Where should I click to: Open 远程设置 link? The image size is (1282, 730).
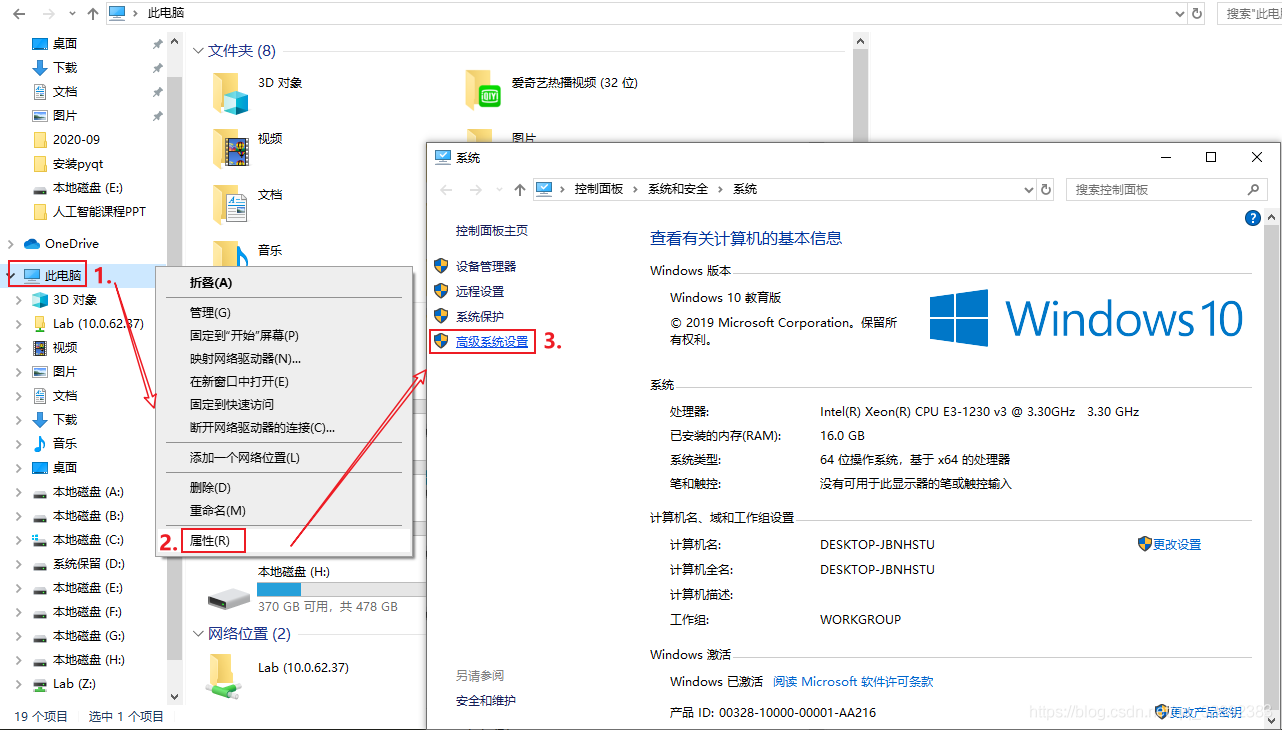[480, 291]
